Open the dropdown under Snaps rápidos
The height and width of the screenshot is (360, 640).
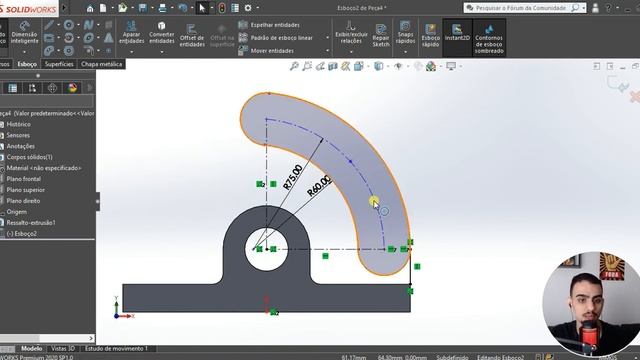[405, 52]
